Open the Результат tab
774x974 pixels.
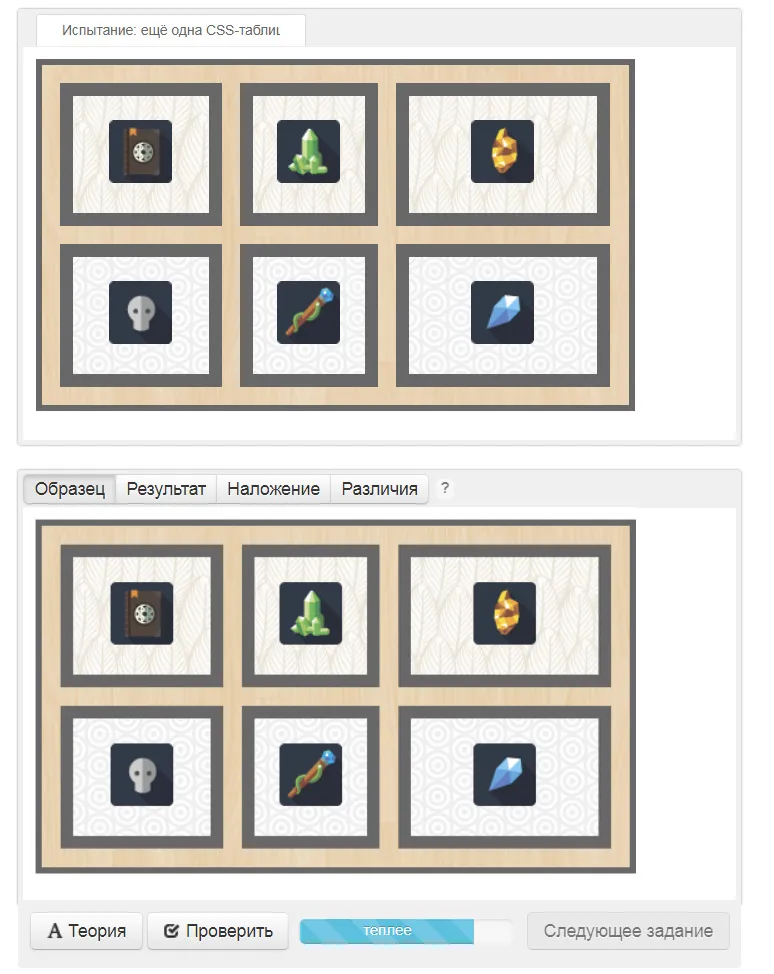pos(166,489)
